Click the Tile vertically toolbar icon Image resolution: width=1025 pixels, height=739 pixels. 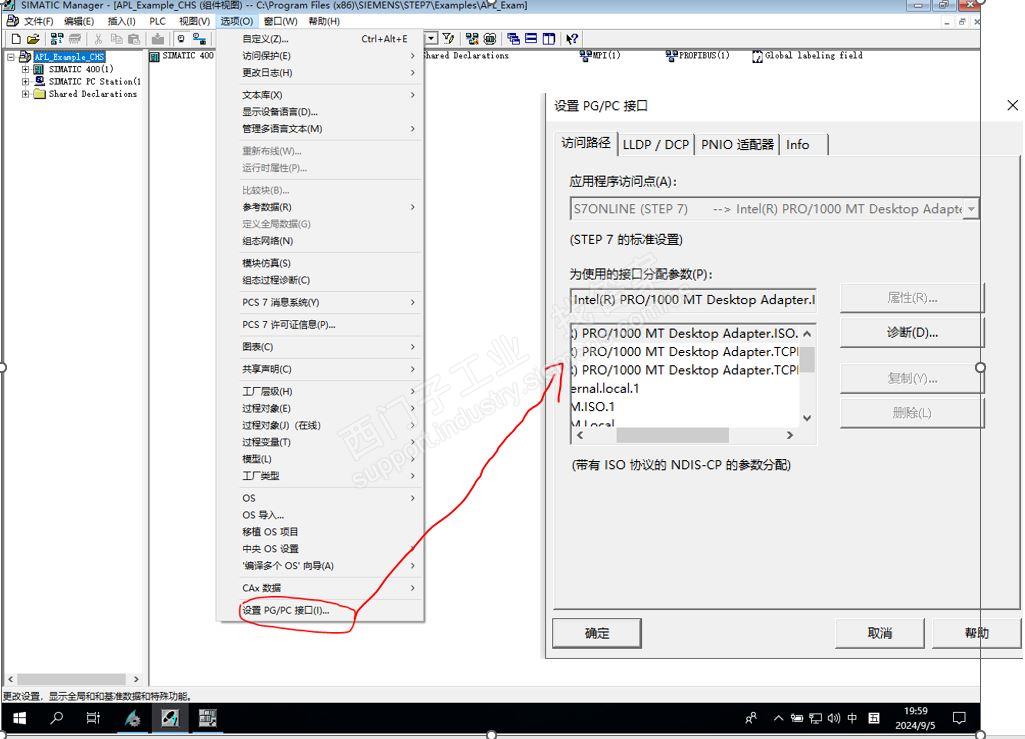(x=549, y=39)
